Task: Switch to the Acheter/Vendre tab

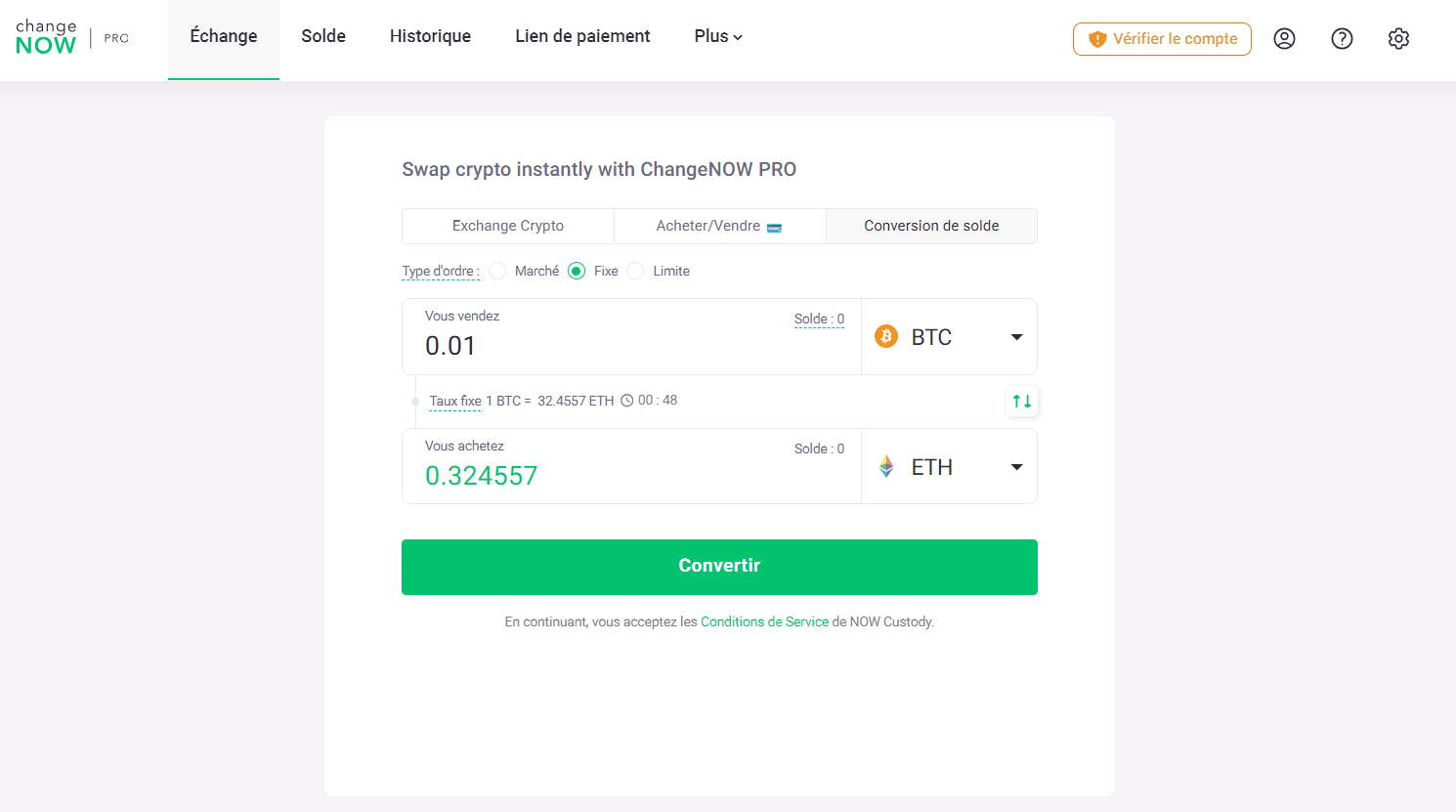Action: tap(719, 226)
